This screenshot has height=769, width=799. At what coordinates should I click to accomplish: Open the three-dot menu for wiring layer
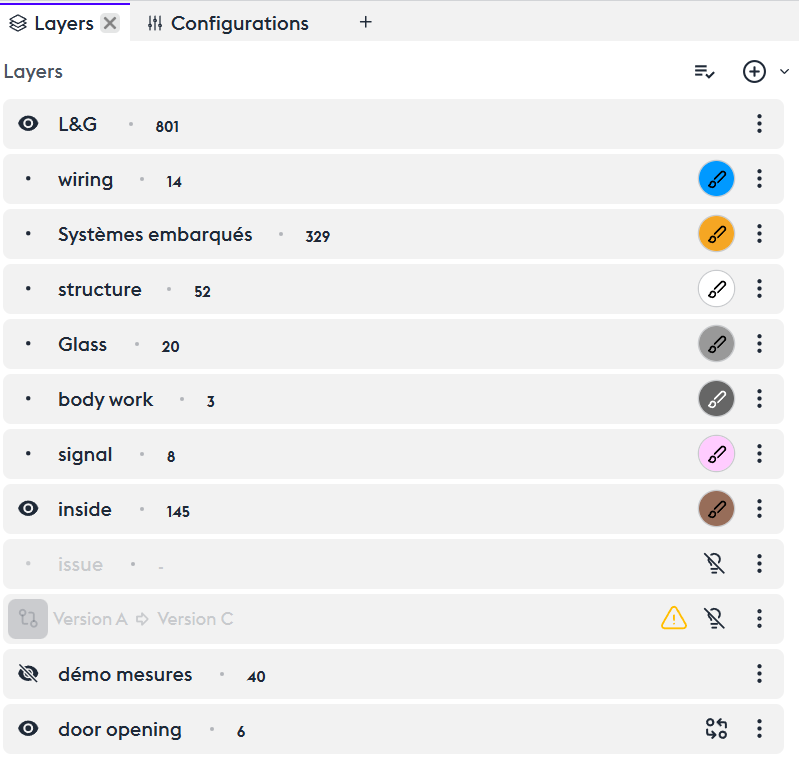(760, 179)
